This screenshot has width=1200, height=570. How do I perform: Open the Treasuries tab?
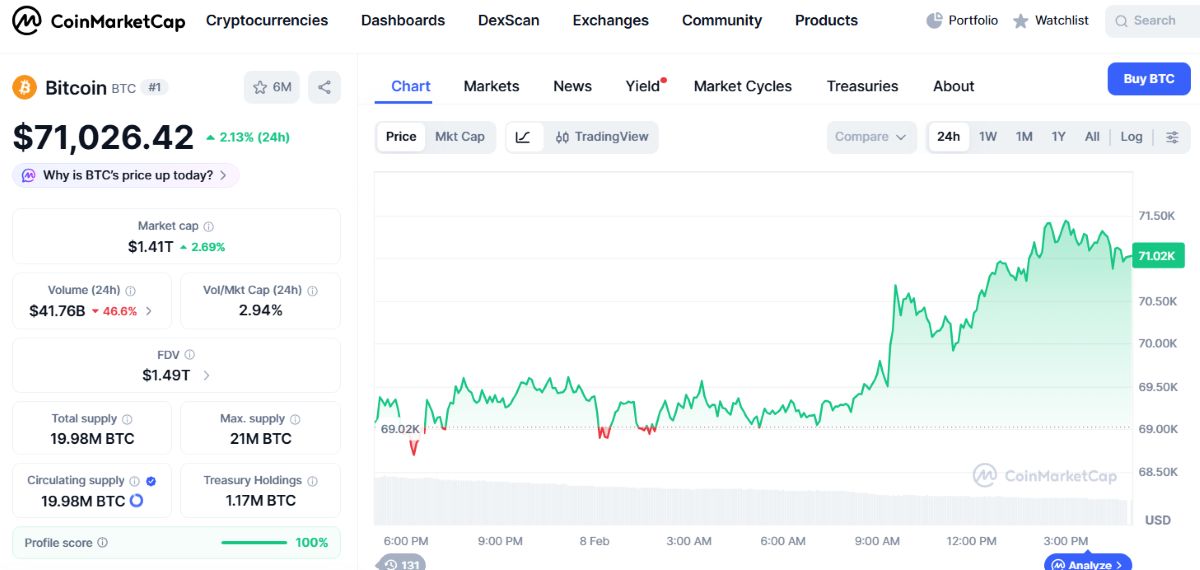coord(862,86)
